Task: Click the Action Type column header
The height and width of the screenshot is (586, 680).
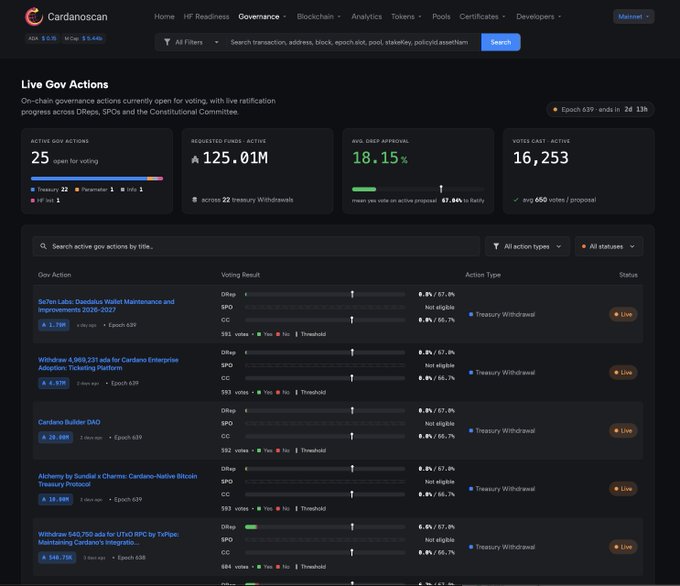Action: pyautogui.click(x=483, y=275)
